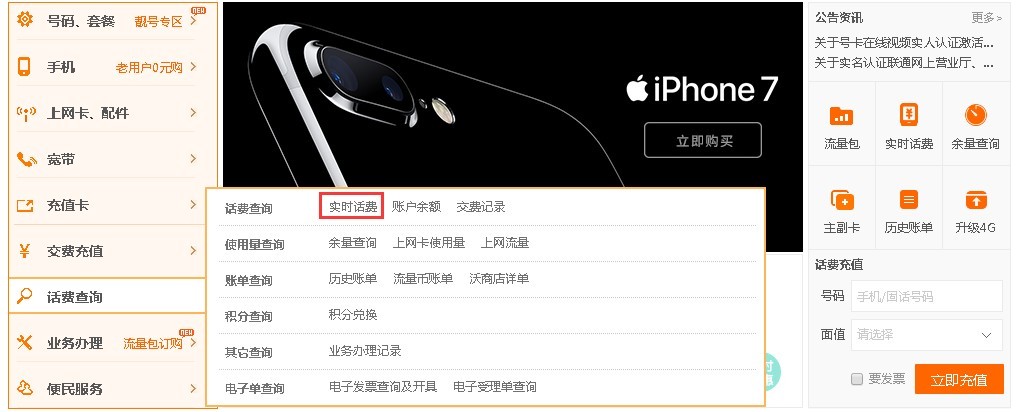Image resolution: width=1019 pixels, height=412 pixels.
Task: Expand the 宽带 menu arrow
Action: click(x=193, y=159)
